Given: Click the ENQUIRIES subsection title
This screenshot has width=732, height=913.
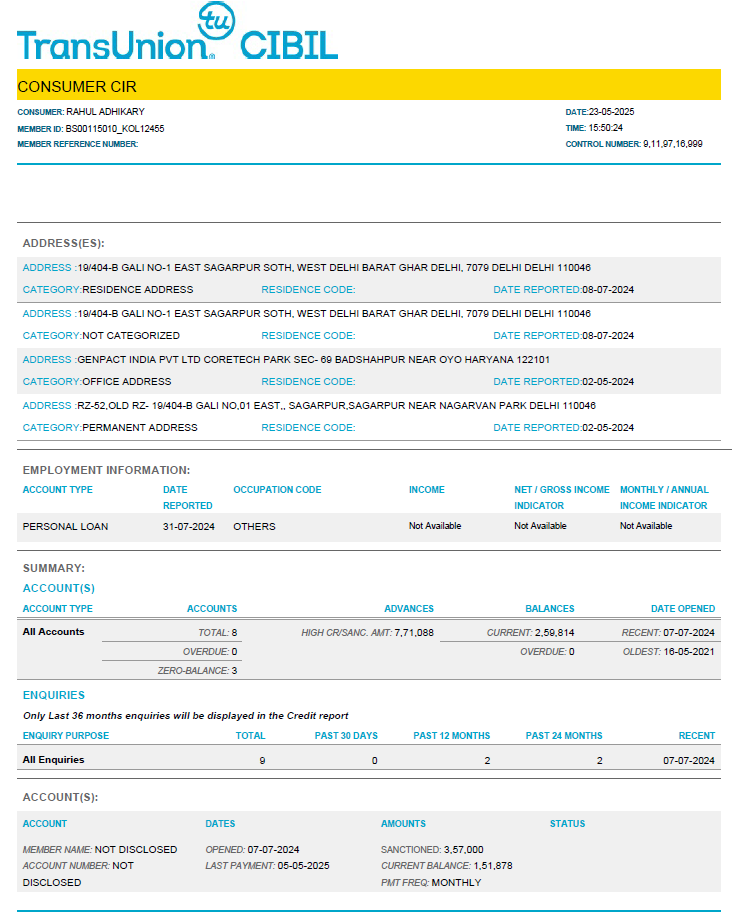Looking at the screenshot, I should (x=54, y=695).
